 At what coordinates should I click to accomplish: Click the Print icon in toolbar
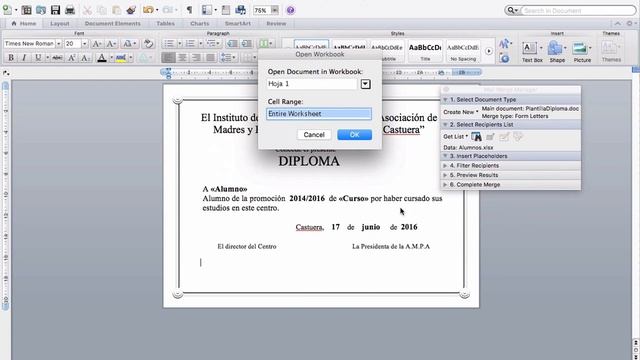pyautogui.click(x=70, y=10)
